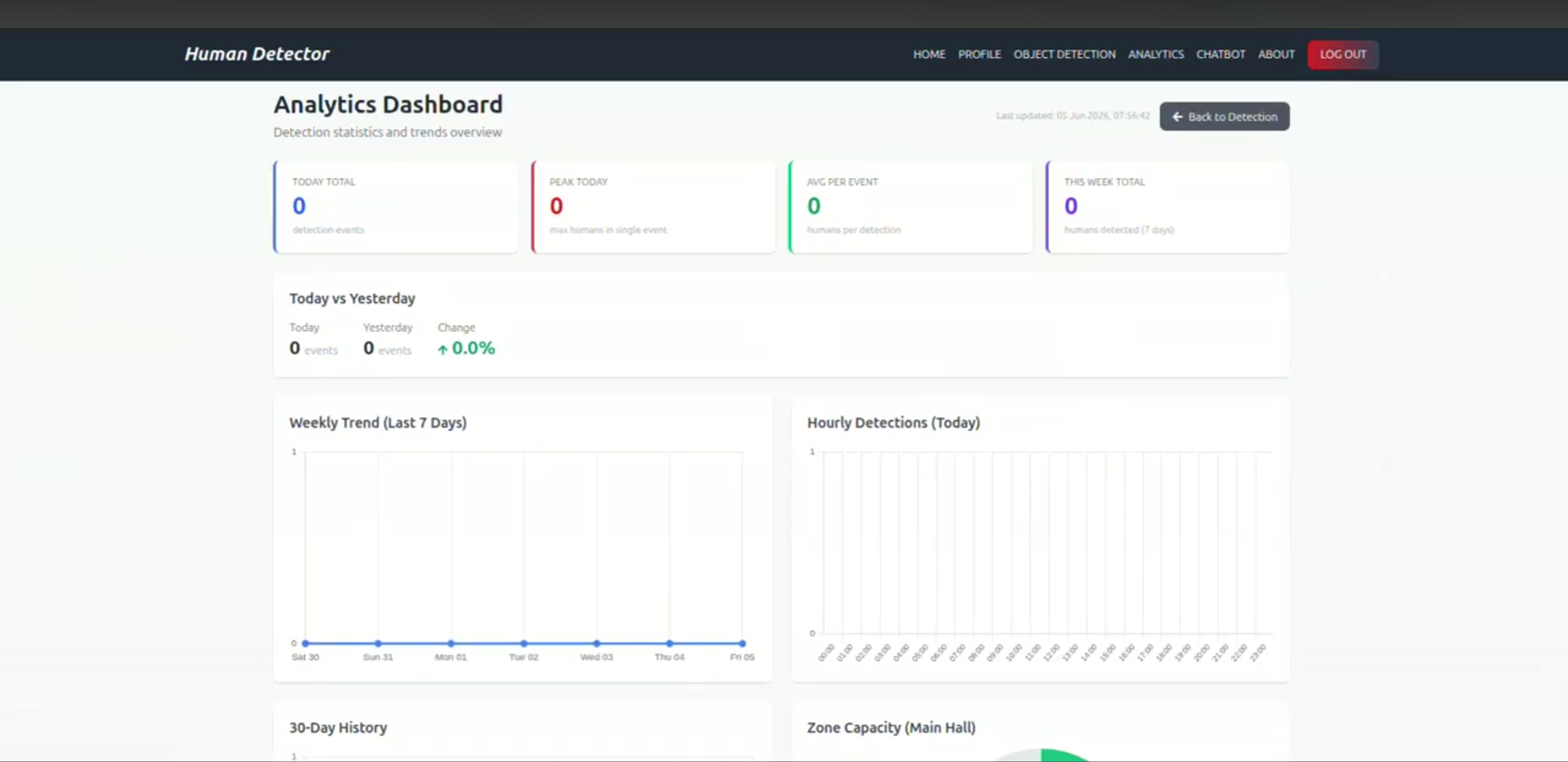Click the Fri 05 data point
This screenshot has height=762, width=1568.
point(742,643)
